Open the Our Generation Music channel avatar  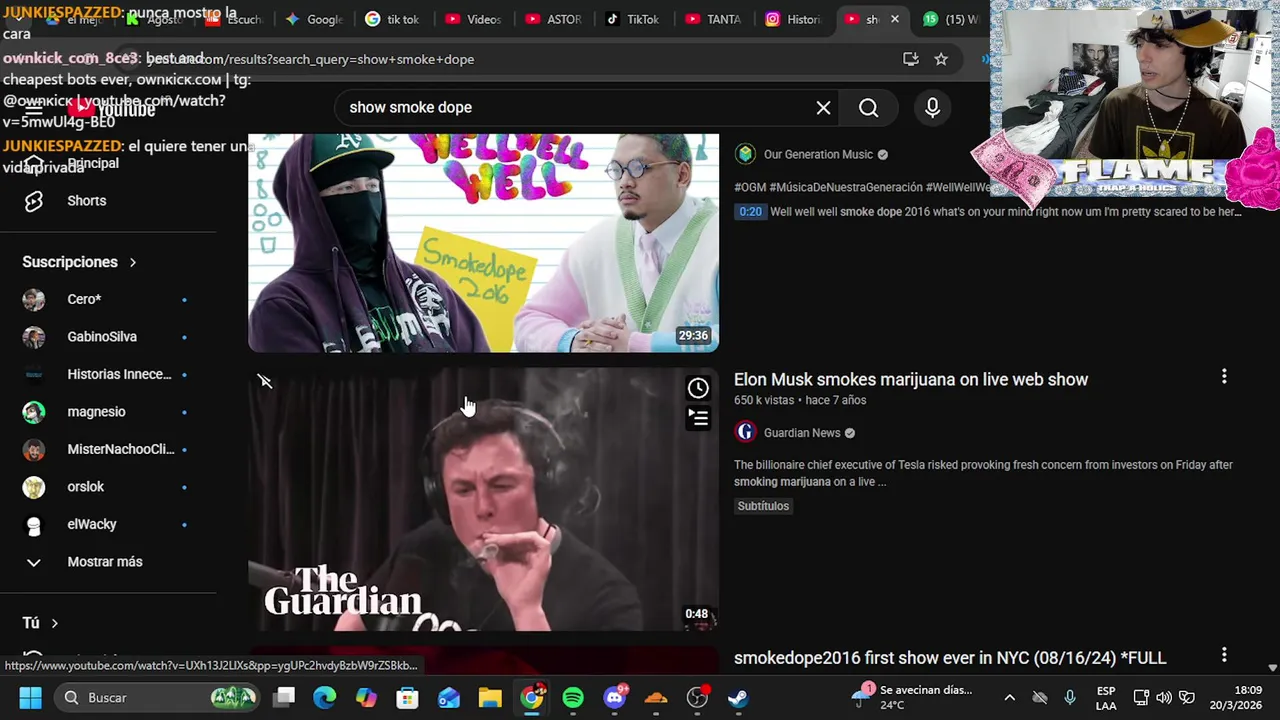pos(745,154)
